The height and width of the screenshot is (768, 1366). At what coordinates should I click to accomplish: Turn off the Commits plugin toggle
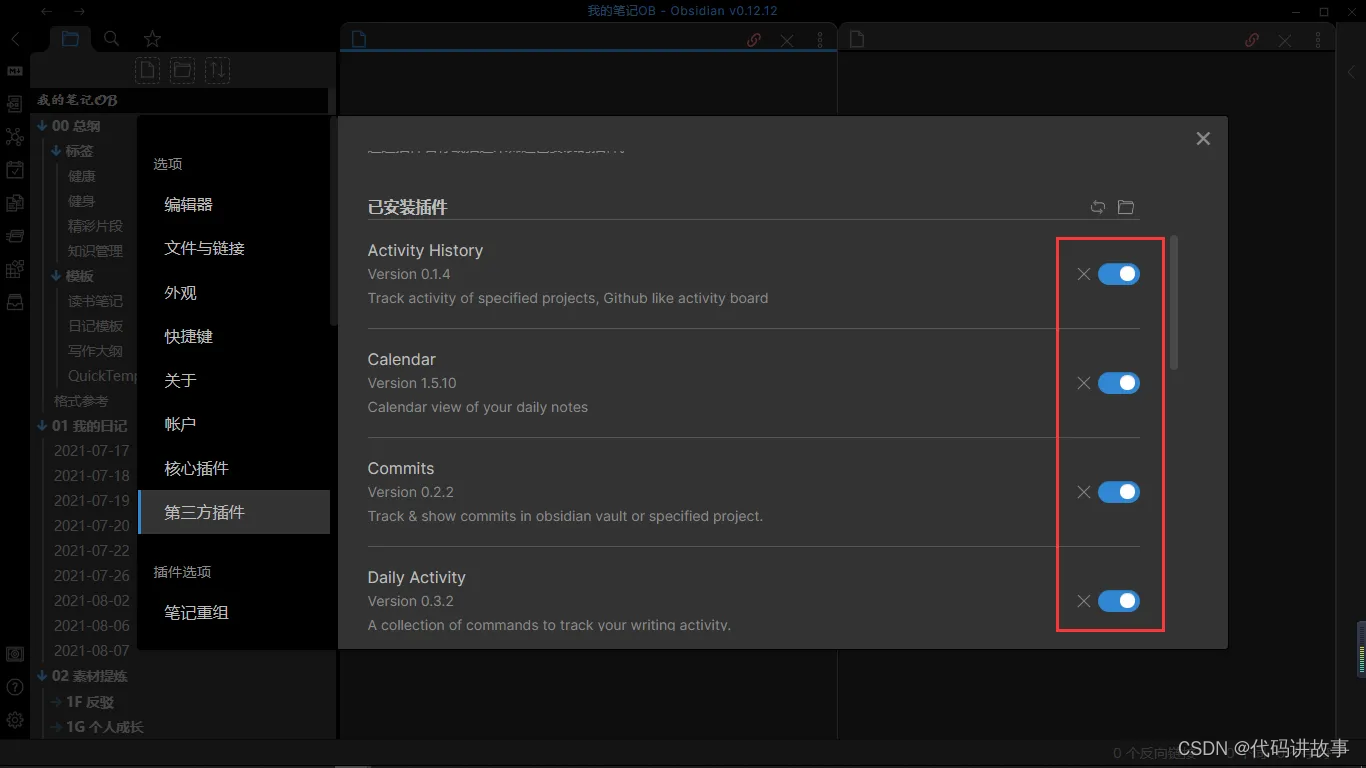pos(1119,492)
